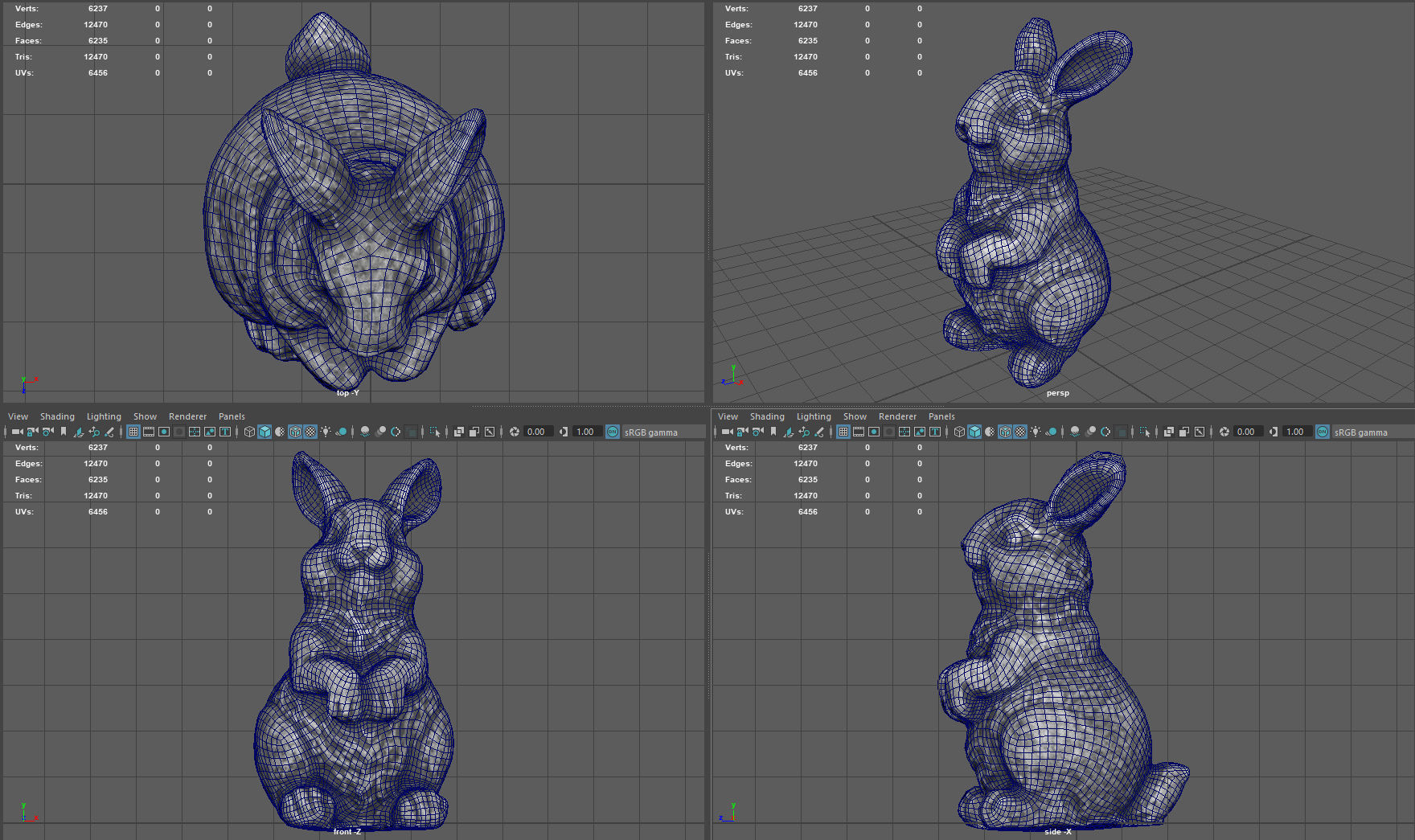Image resolution: width=1415 pixels, height=840 pixels.
Task: Click the 'front -Z' camera label in front view
Action: click(x=347, y=831)
